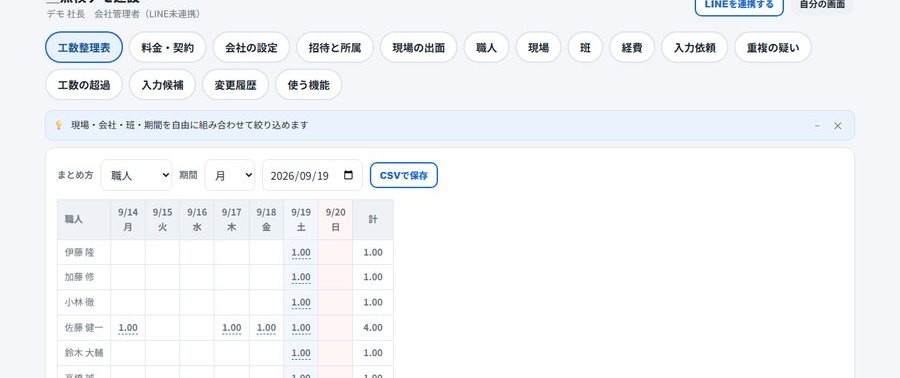
Task: Click the 9/14 月 column header
Action: (128, 220)
